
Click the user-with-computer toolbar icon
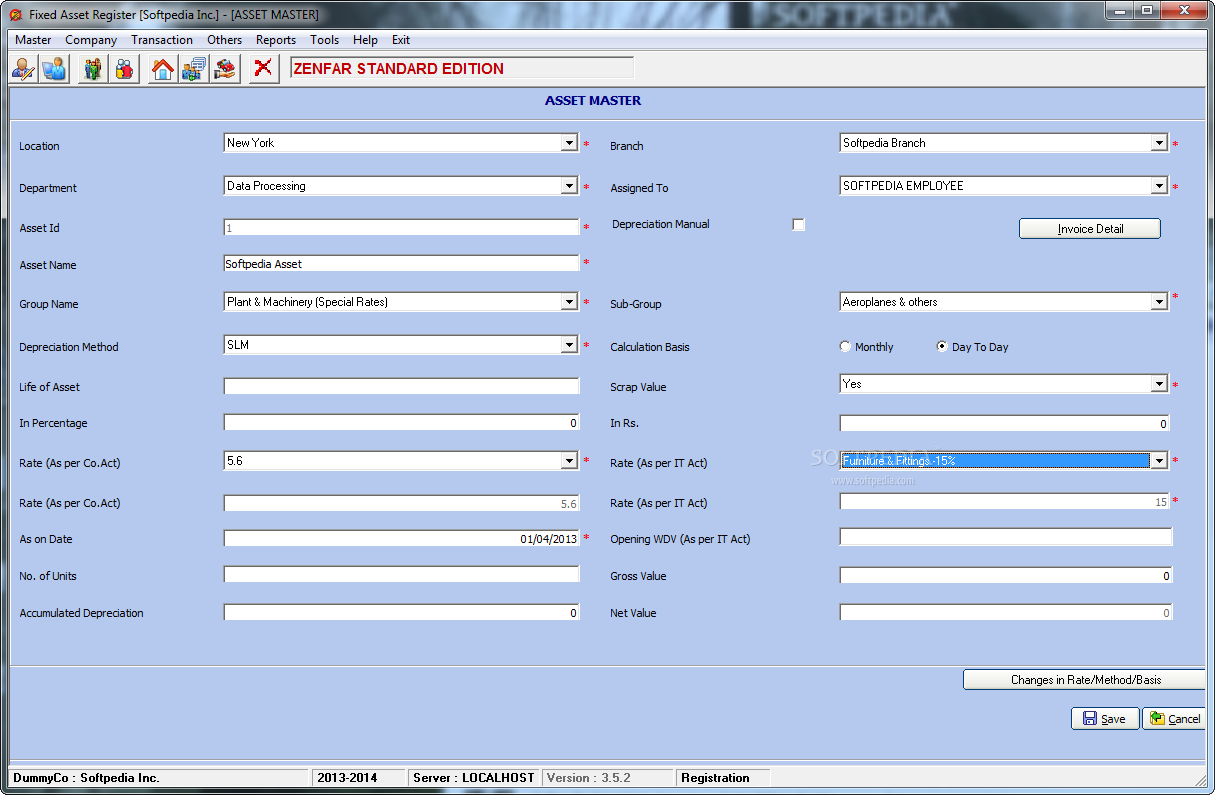pos(54,69)
